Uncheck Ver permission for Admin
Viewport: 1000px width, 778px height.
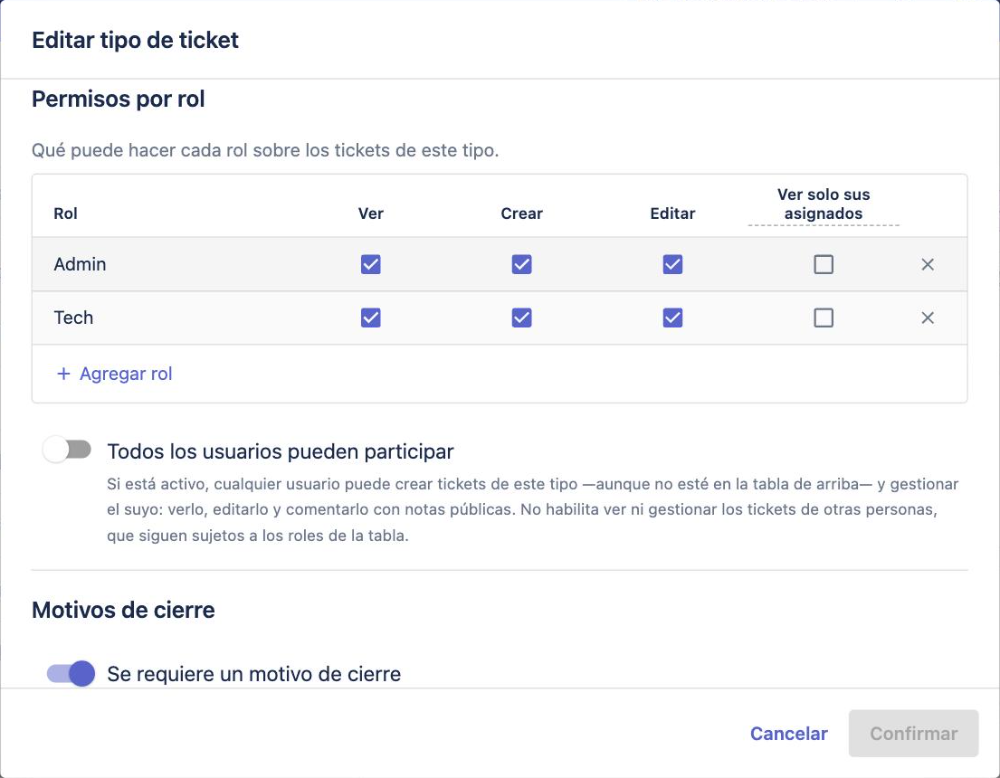pos(371,264)
